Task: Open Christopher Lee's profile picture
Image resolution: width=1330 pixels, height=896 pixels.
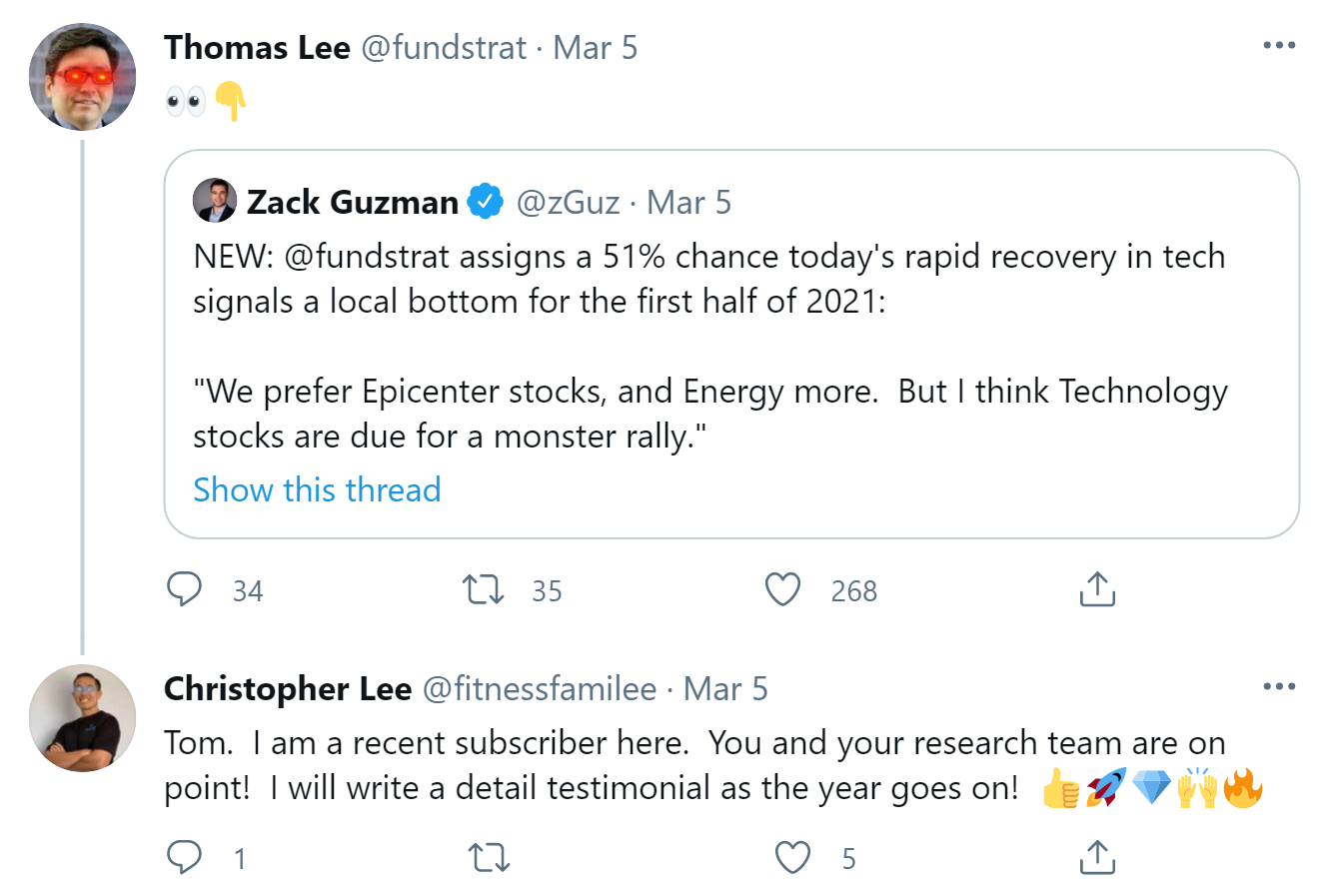Action: click(82, 717)
